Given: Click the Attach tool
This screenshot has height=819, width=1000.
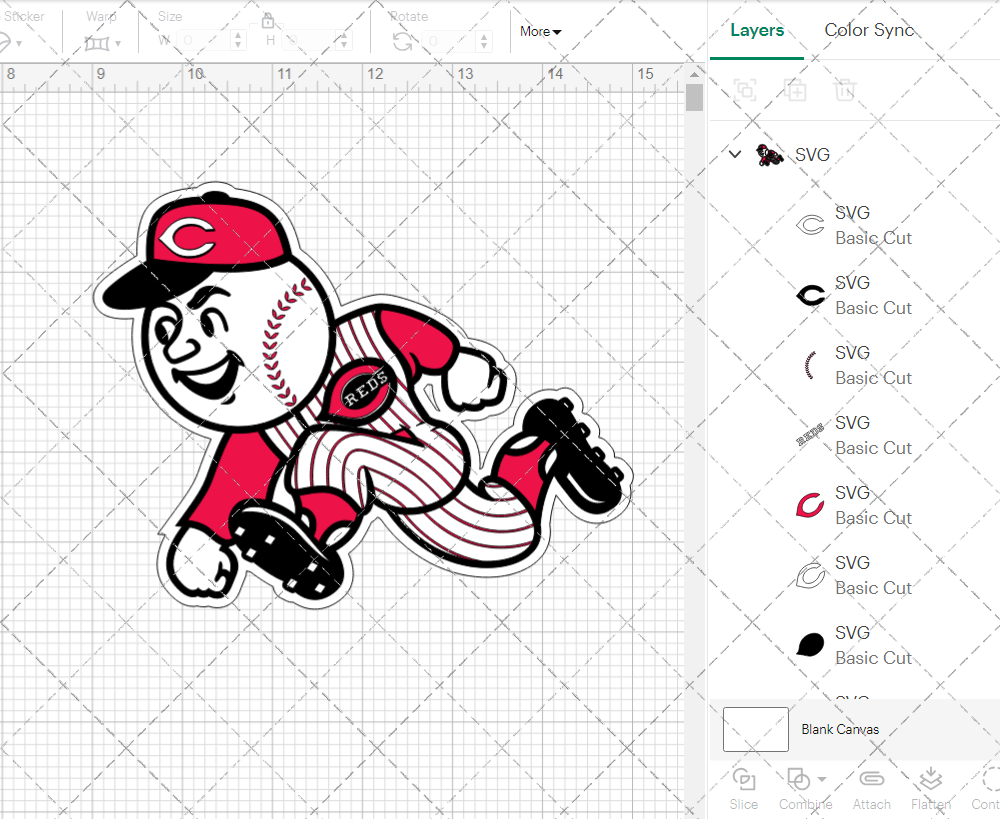Looking at the screenshot, I should 871,790.
